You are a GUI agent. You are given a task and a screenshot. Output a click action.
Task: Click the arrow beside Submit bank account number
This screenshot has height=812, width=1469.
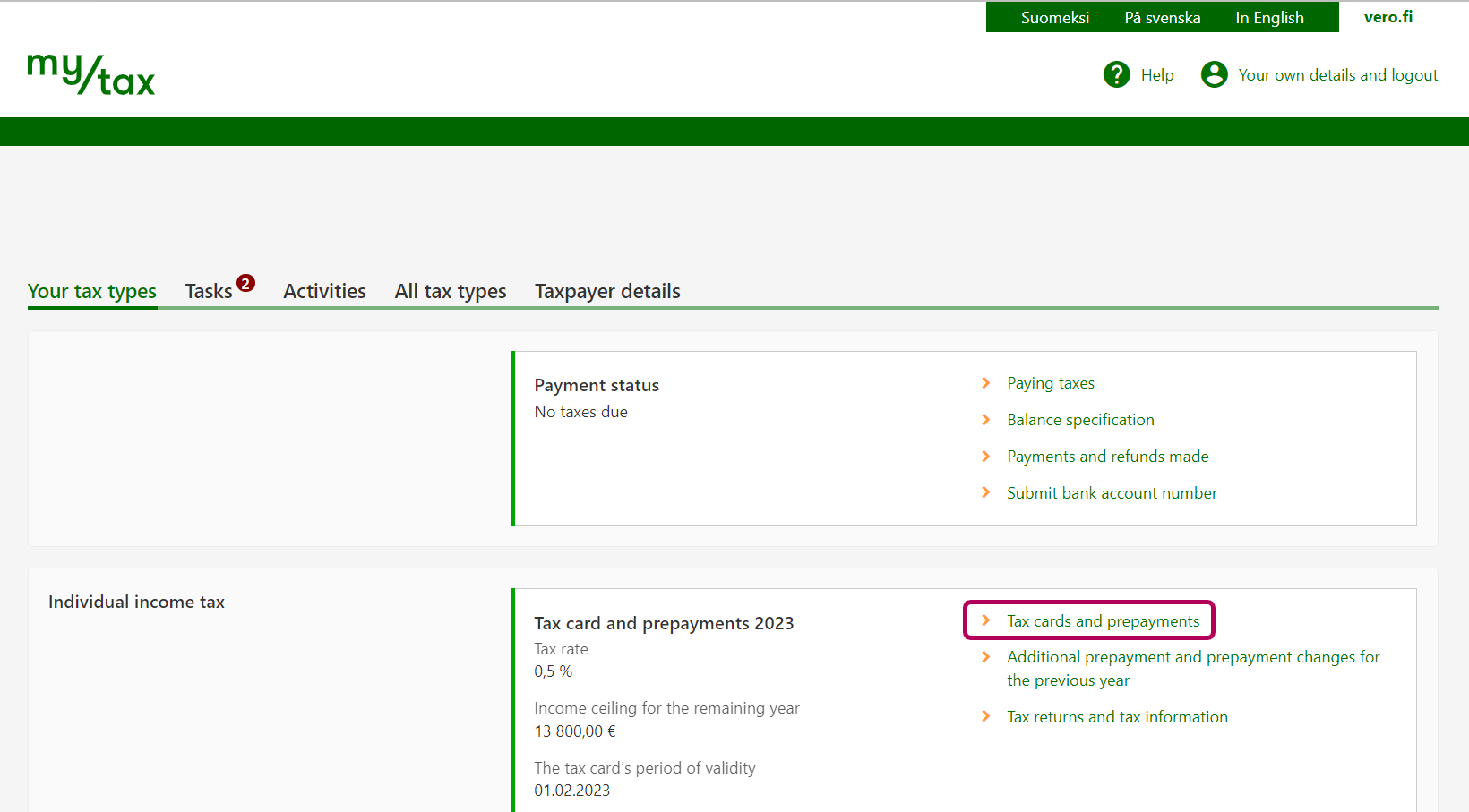pyautogui.click(x=985, y=493)
